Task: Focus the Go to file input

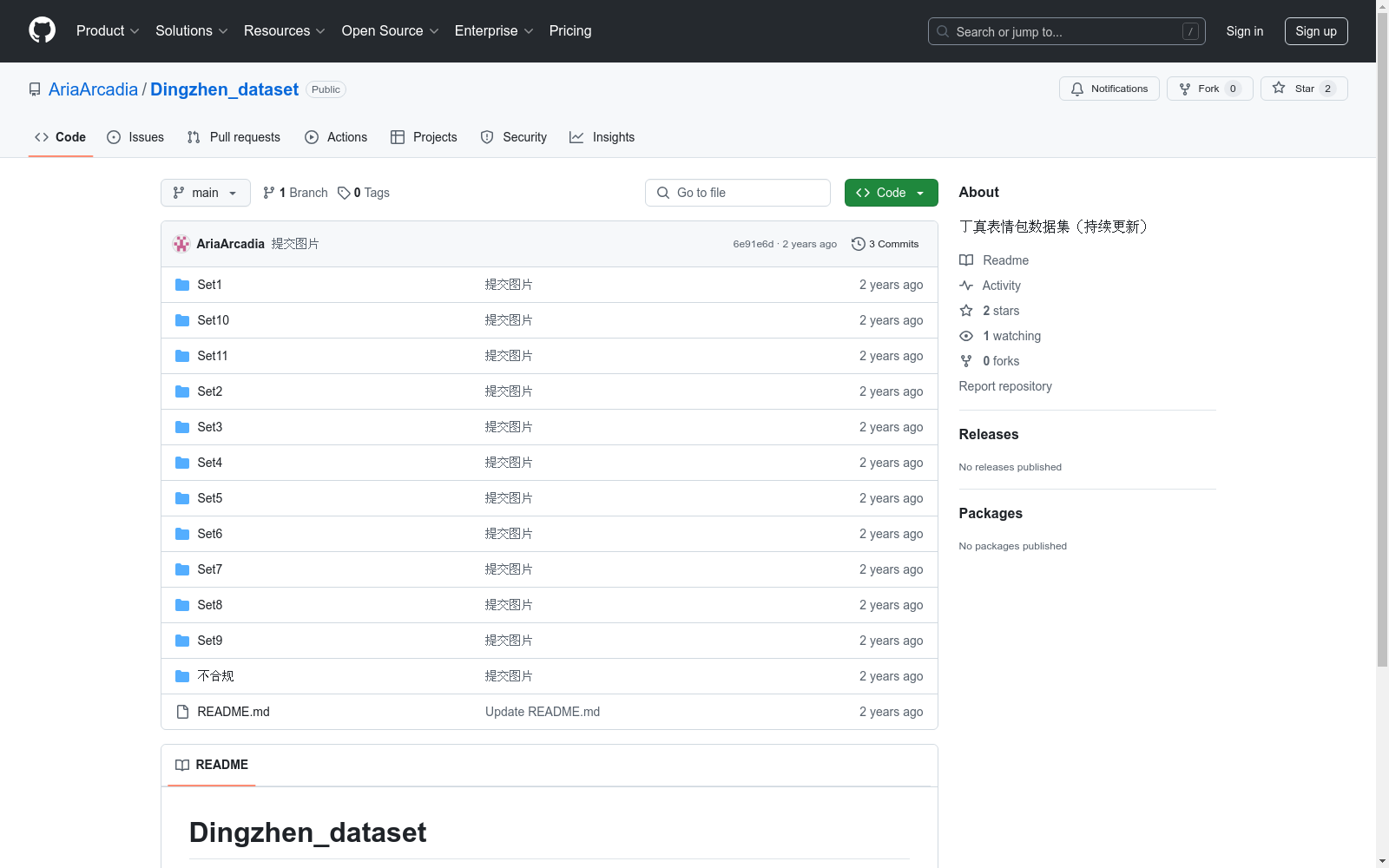Action: (x=738, y=193)
